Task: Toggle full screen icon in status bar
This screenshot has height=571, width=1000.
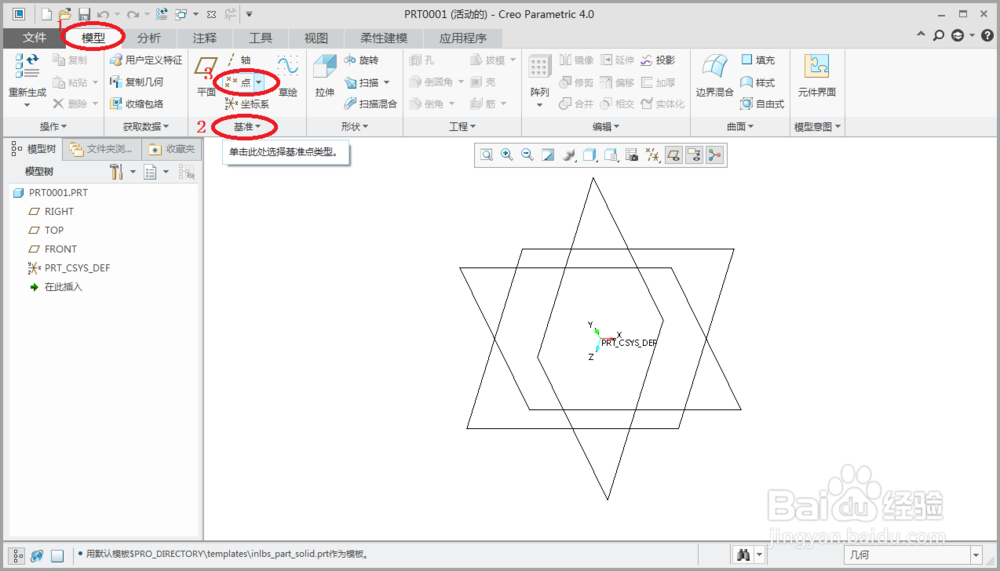Action: click(57, 556)
